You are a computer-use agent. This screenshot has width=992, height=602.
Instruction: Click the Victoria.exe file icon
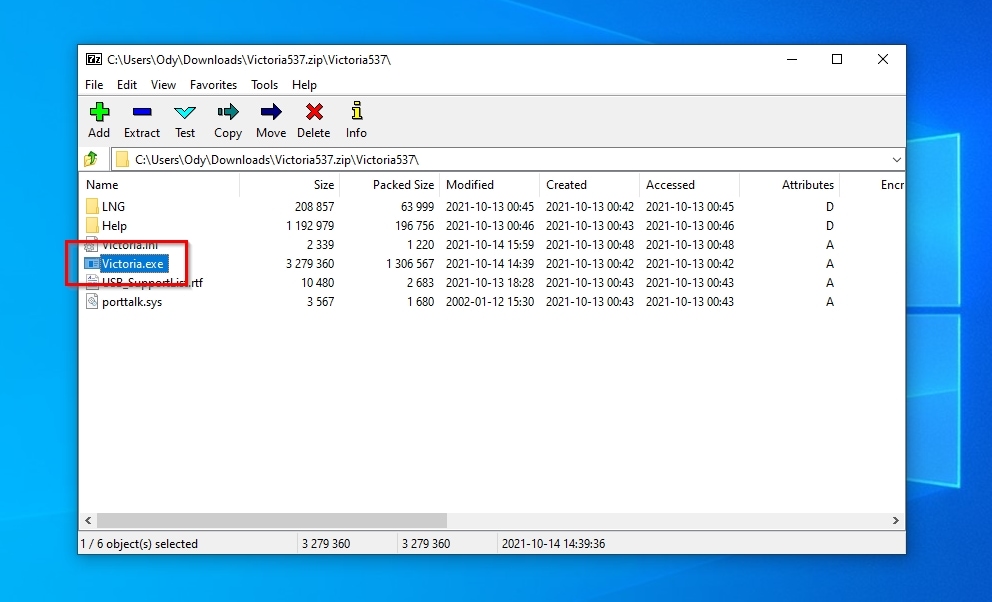pos(92,264)
